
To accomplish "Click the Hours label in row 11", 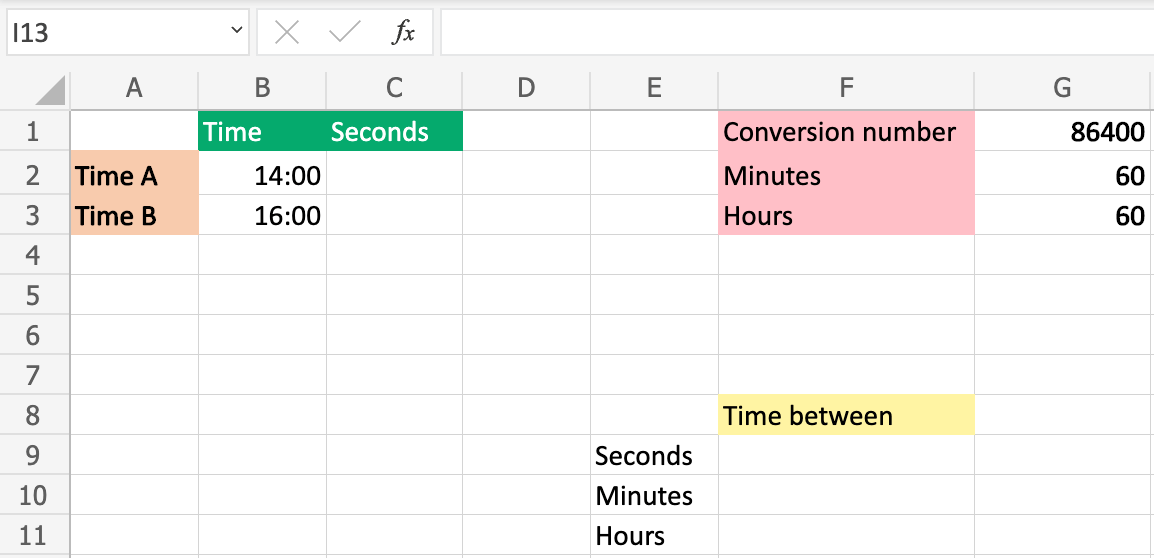I will click(x=654, y=536).
